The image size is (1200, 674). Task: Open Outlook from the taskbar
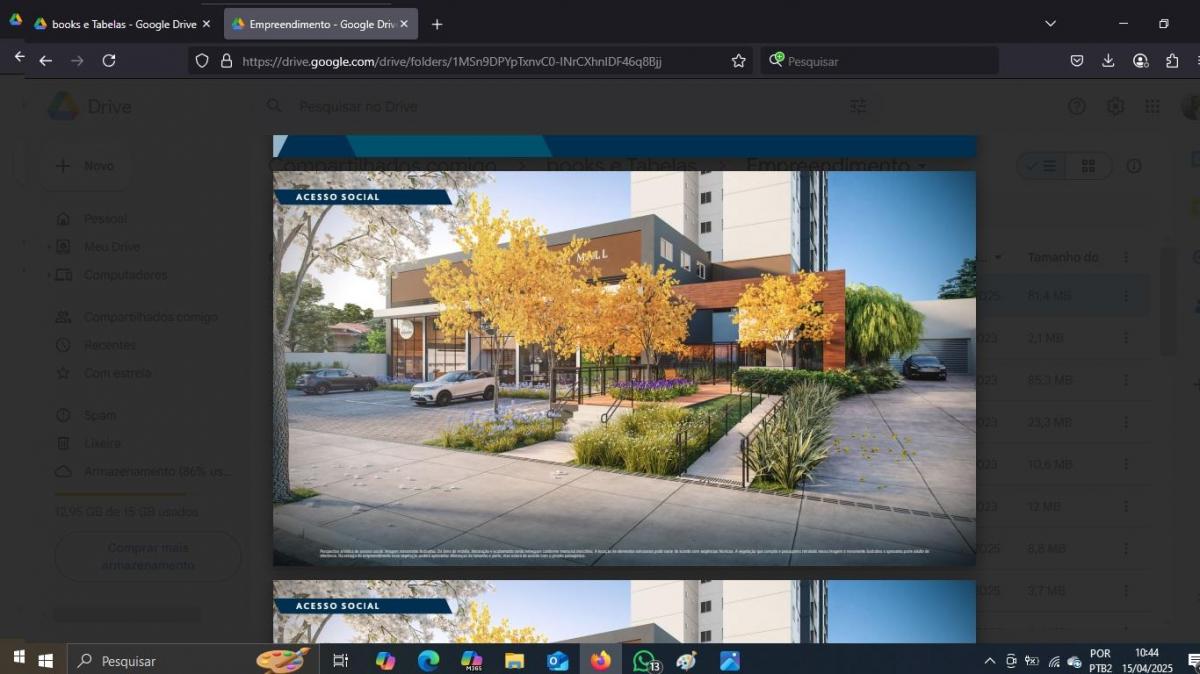[x=557, y=661]
